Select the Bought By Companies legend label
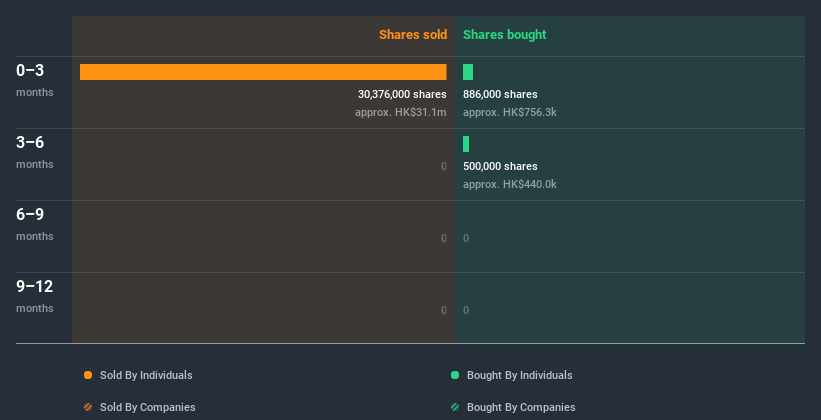Screen dimensions: 821x420 click(521, 407)
